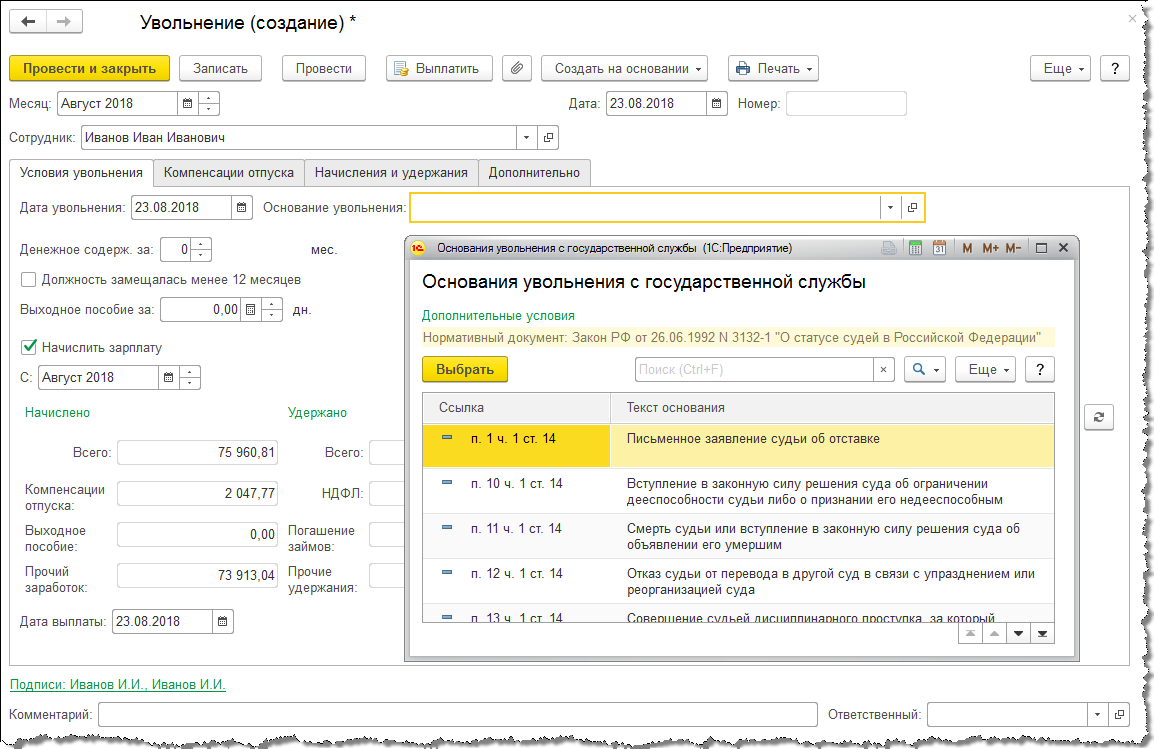The height and width of the screenshot is (749, 1154).
Task: Open search options dropdown in popup
Action: [925, 369]
